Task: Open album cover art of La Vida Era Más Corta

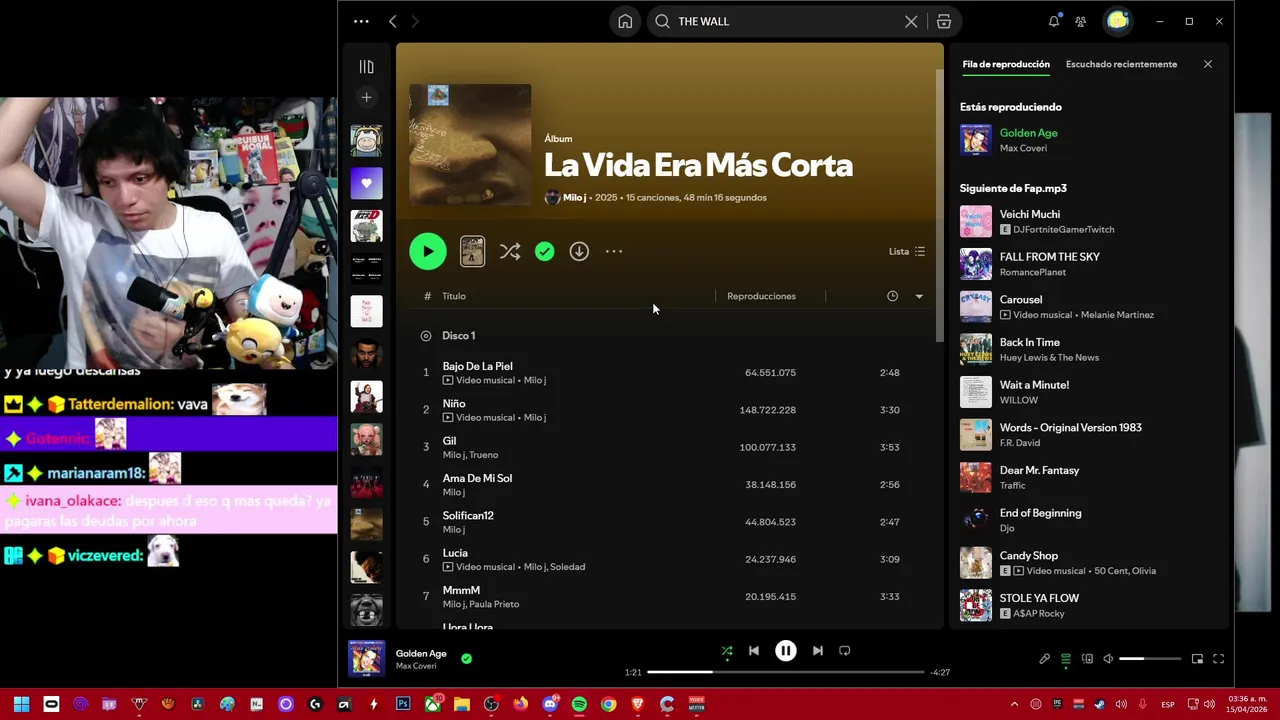Action: pyautogui.click(x=470, y=145)
